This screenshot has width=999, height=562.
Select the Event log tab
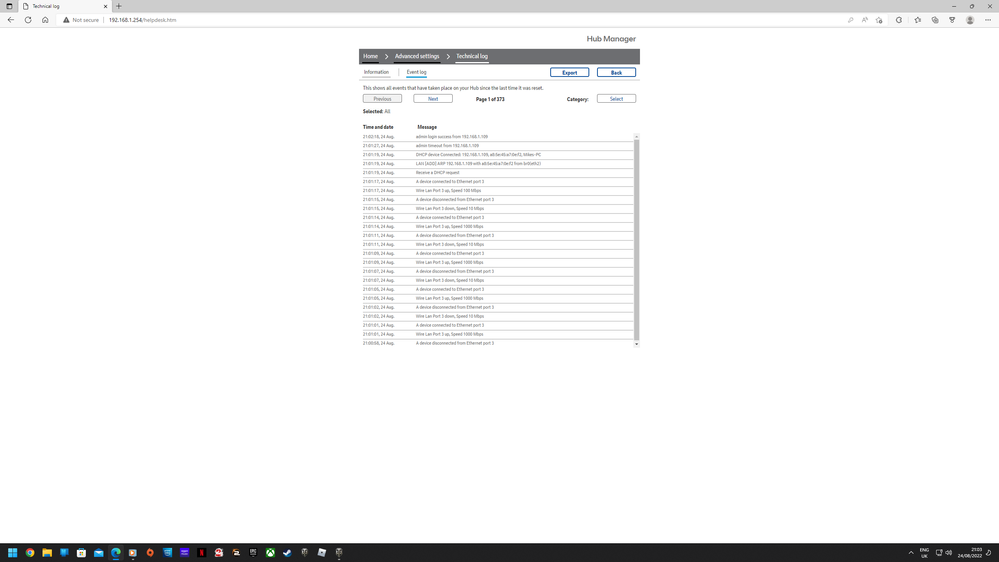pos(416,72)
